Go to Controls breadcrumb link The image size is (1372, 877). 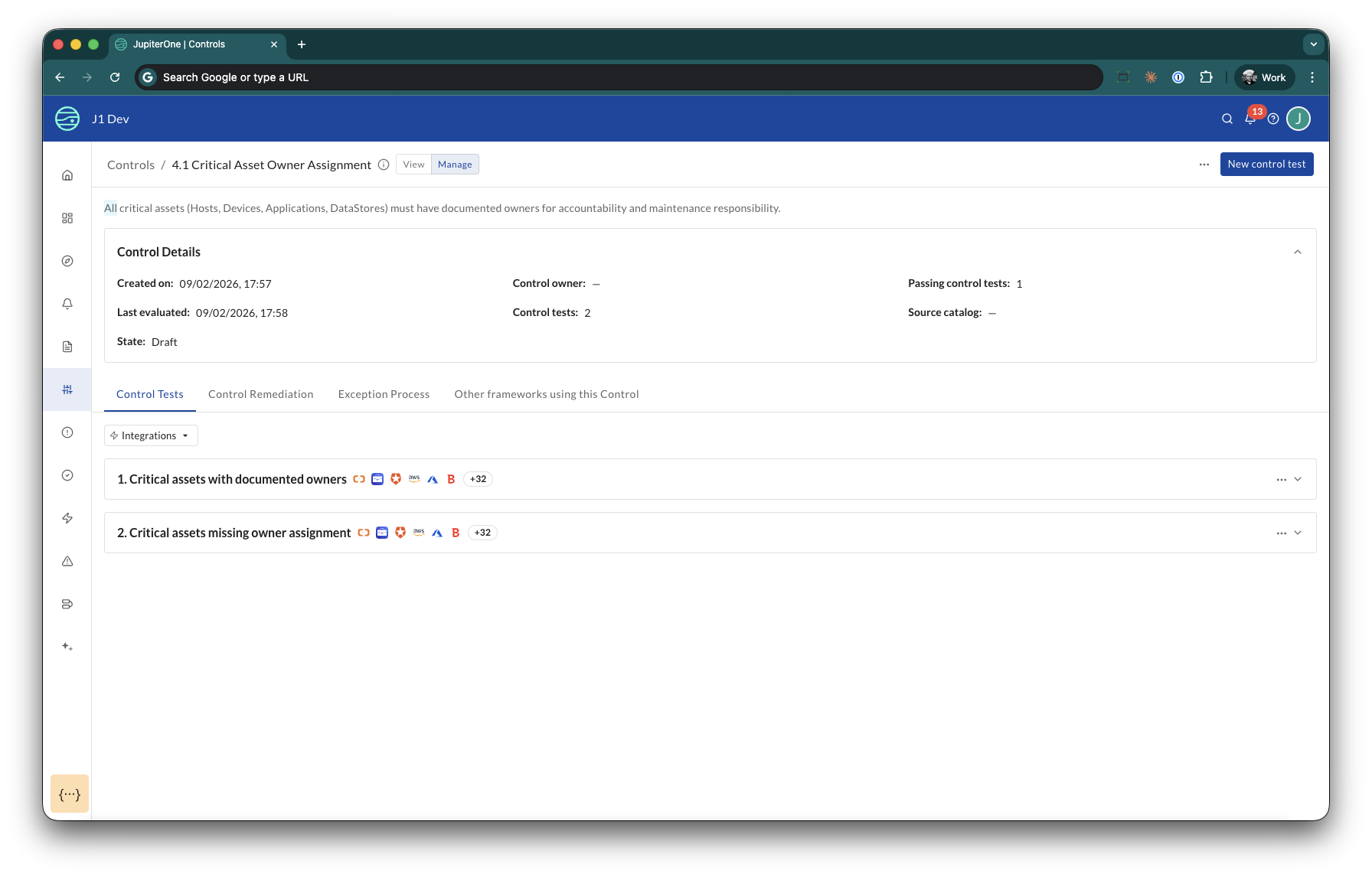click(131, 165)
